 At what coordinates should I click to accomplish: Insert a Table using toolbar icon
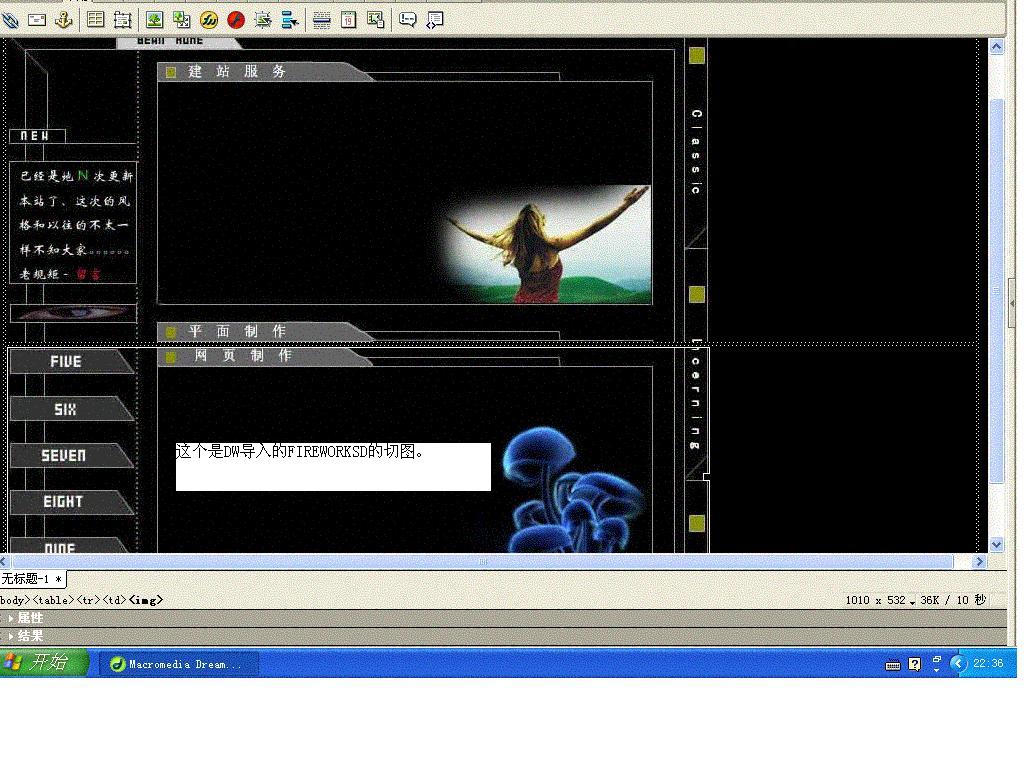(96, 19)
